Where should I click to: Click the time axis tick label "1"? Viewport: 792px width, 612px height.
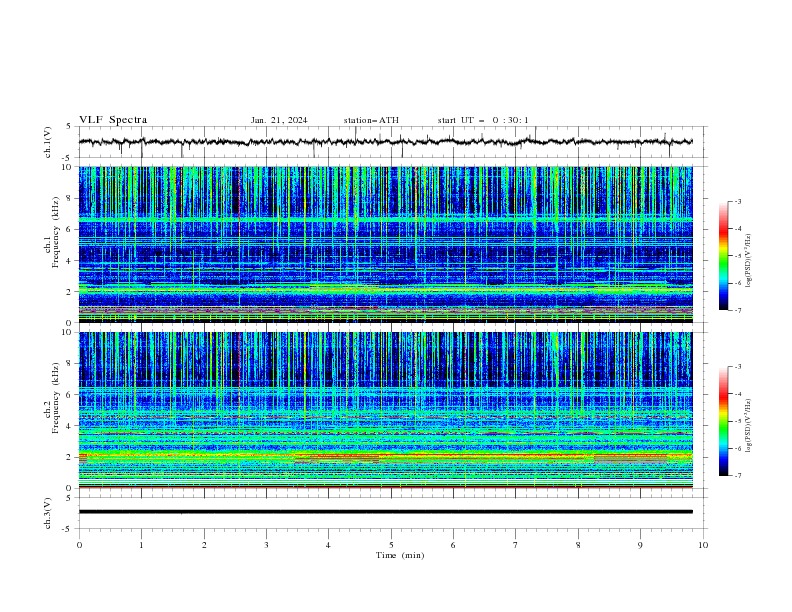141,545
